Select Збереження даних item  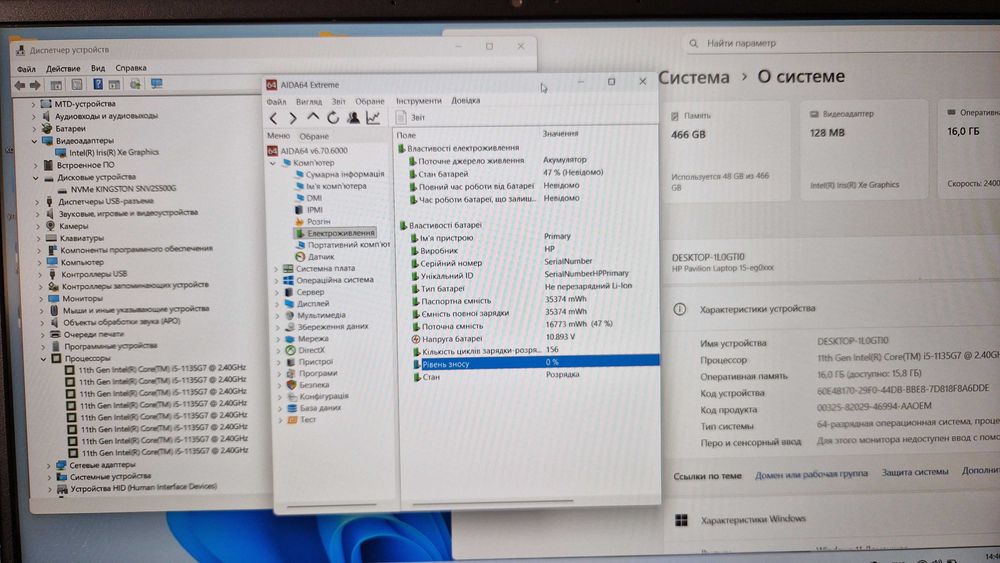327,326
